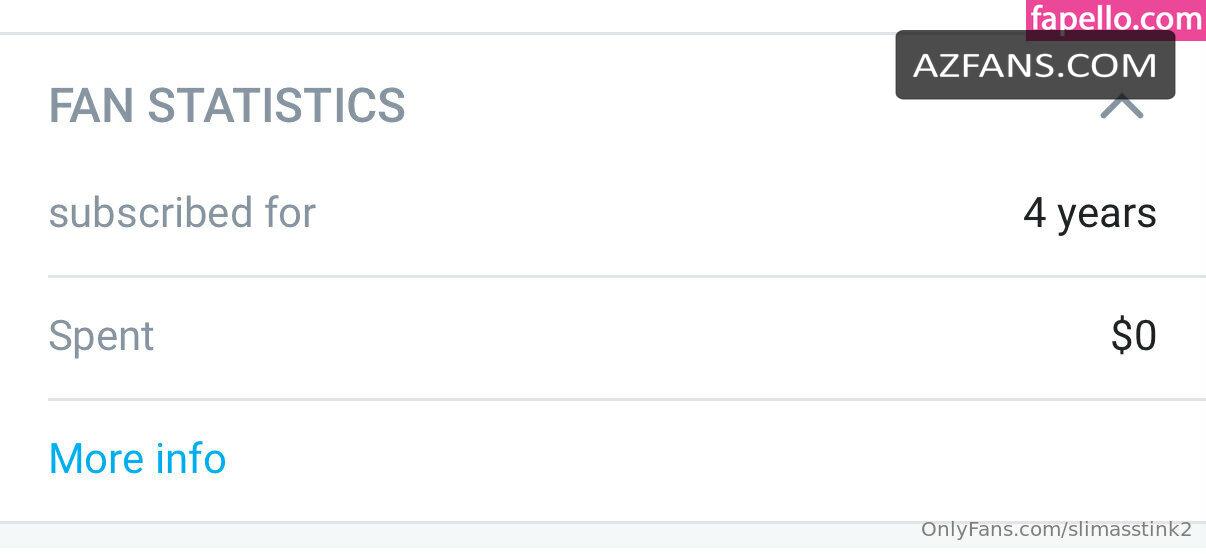The width and height of the screenshot is (1206, 554).
Task: Click the pink fapello.com badge
Action: (1116, 19)
